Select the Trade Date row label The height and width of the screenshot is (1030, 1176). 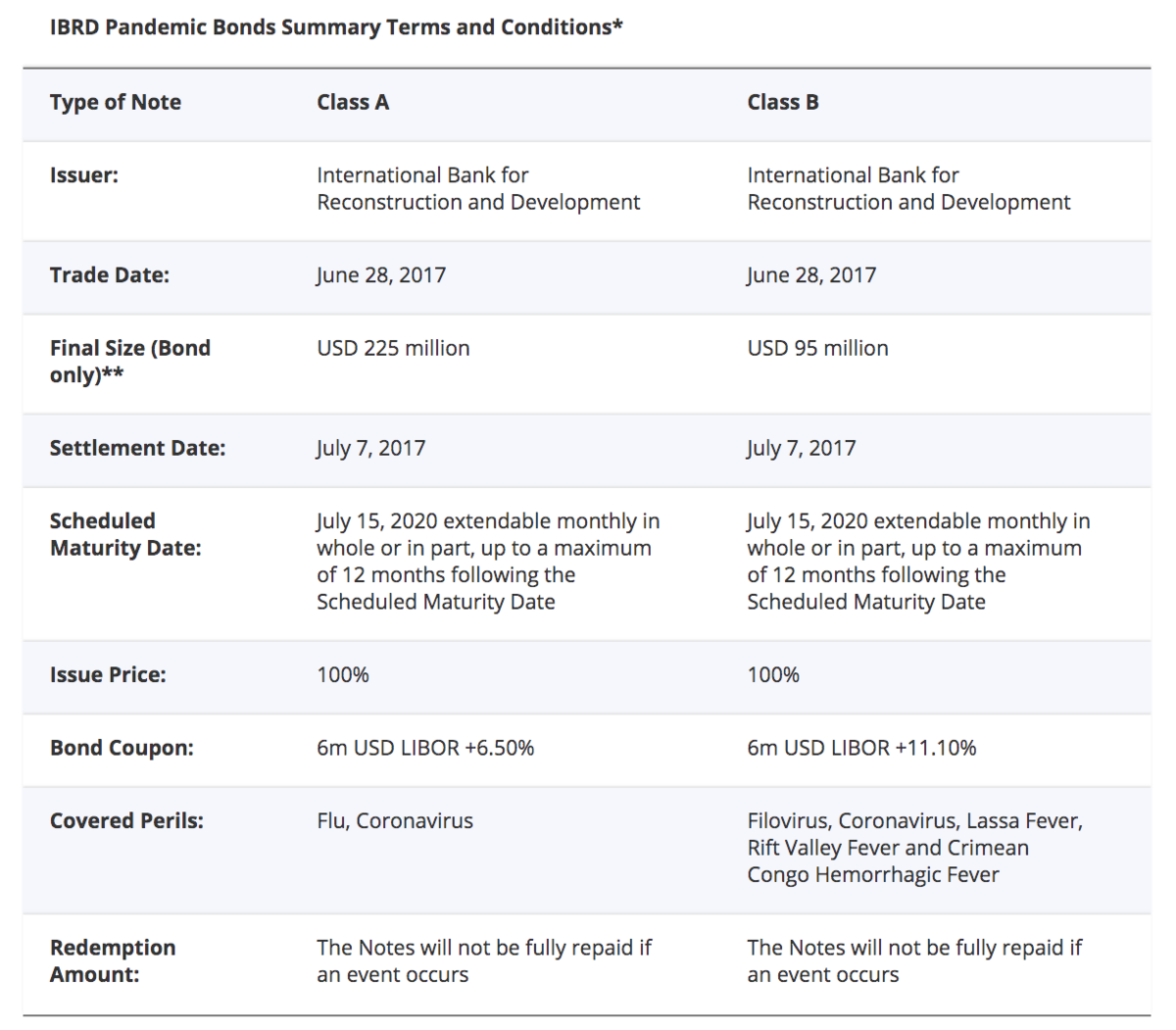(x=110, y=275)
